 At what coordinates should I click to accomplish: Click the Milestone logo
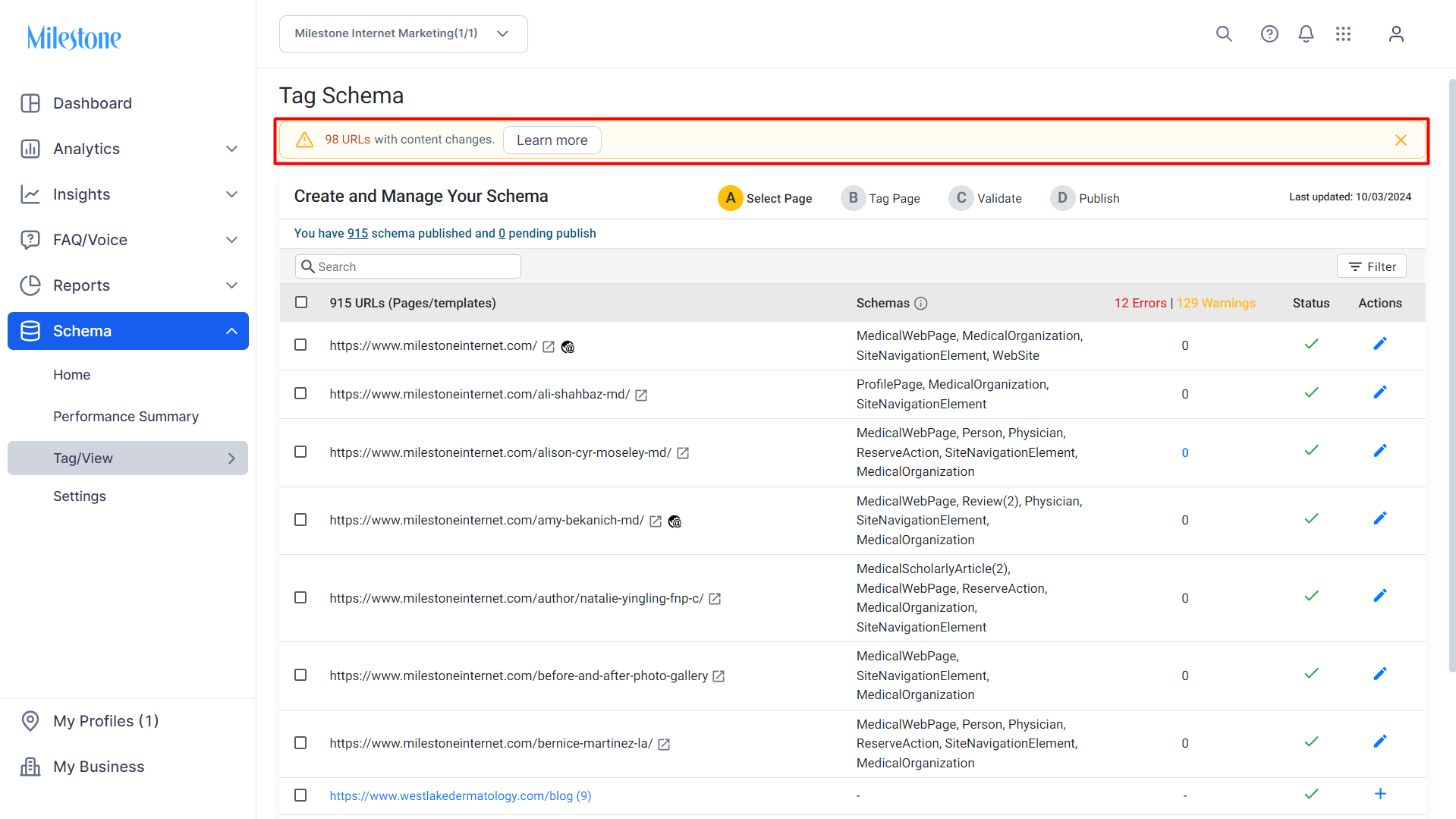[x=74, y=38]
